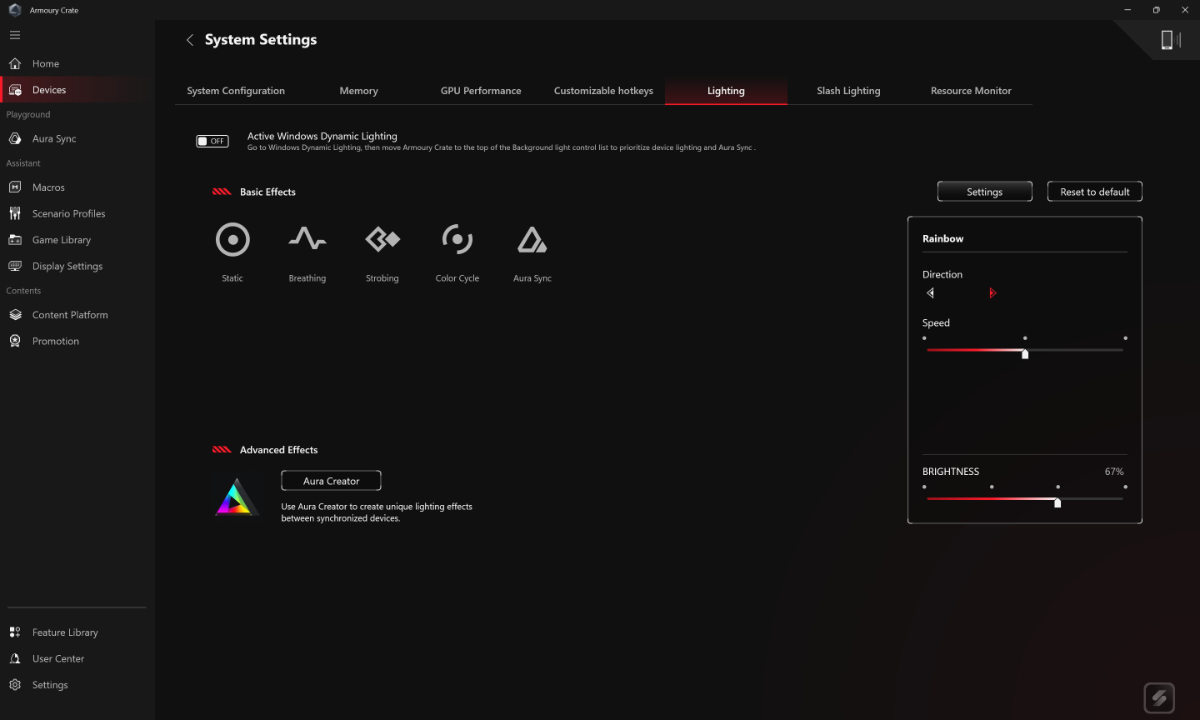Click the Speed slider handle
The image size is (1200, 720).
[x=1025, y=353]
